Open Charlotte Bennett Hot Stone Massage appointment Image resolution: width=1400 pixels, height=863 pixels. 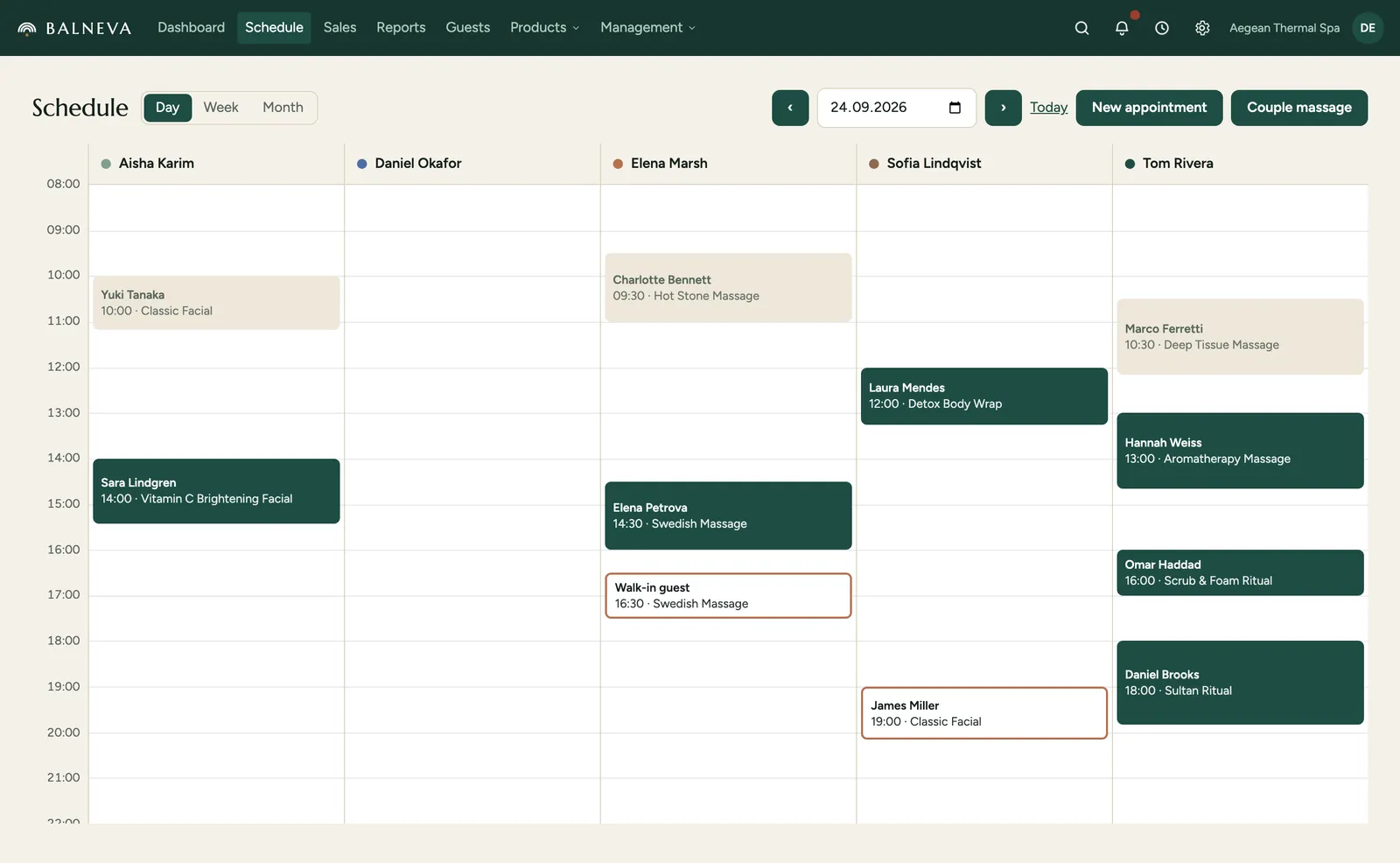pyautogui.click(x=728, y=288)
